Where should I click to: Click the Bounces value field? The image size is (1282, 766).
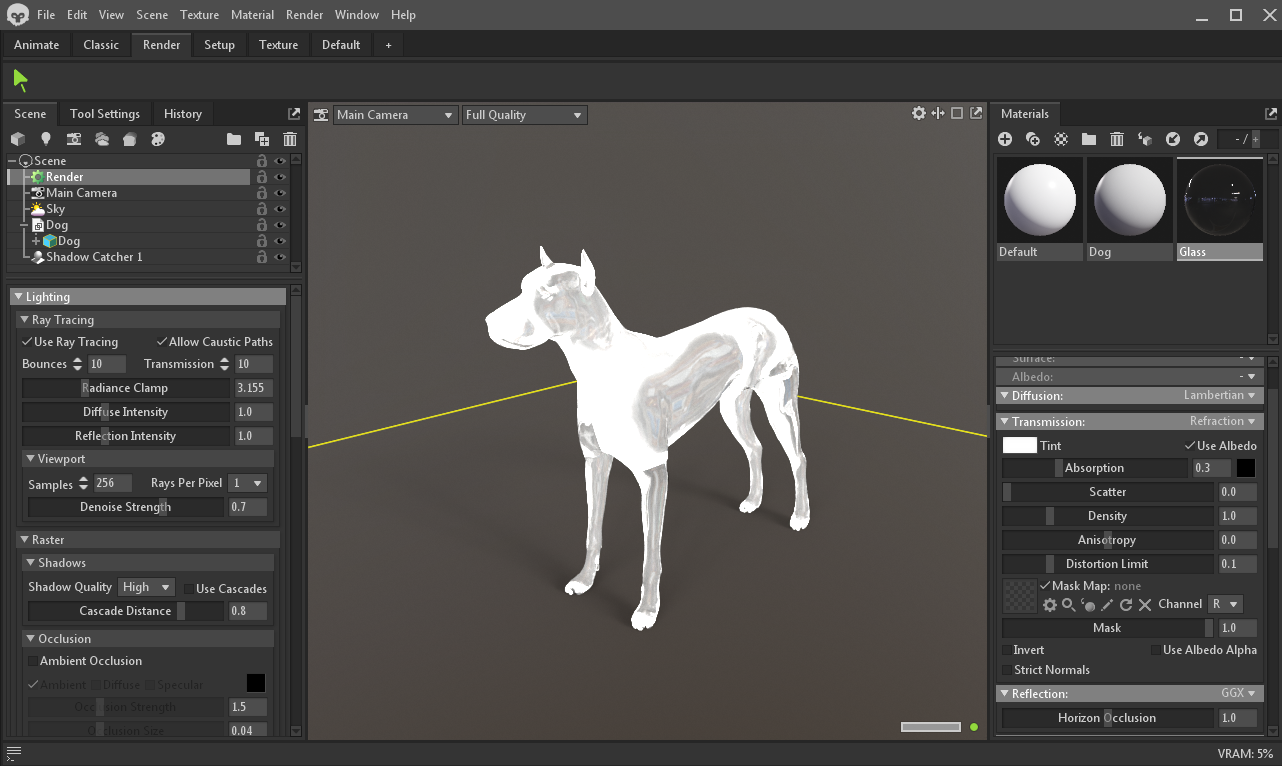point(107,364)
